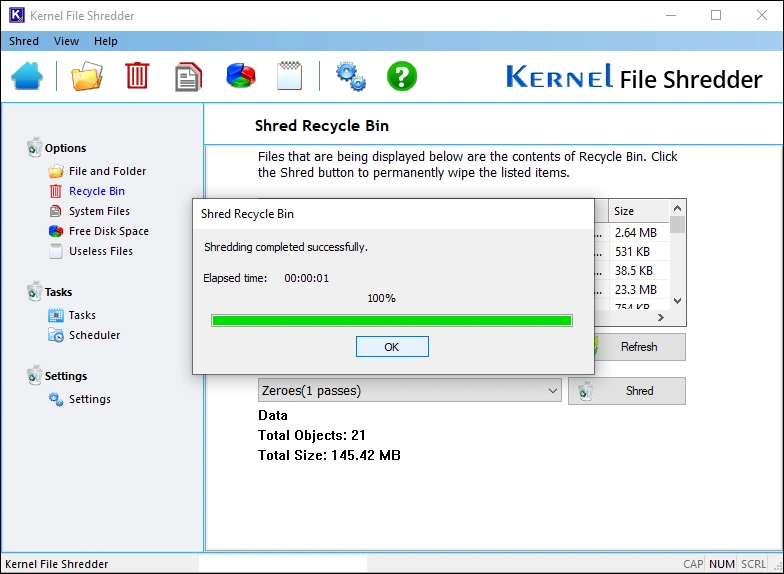
Task: Open the View menu
Action: (66, 41)
